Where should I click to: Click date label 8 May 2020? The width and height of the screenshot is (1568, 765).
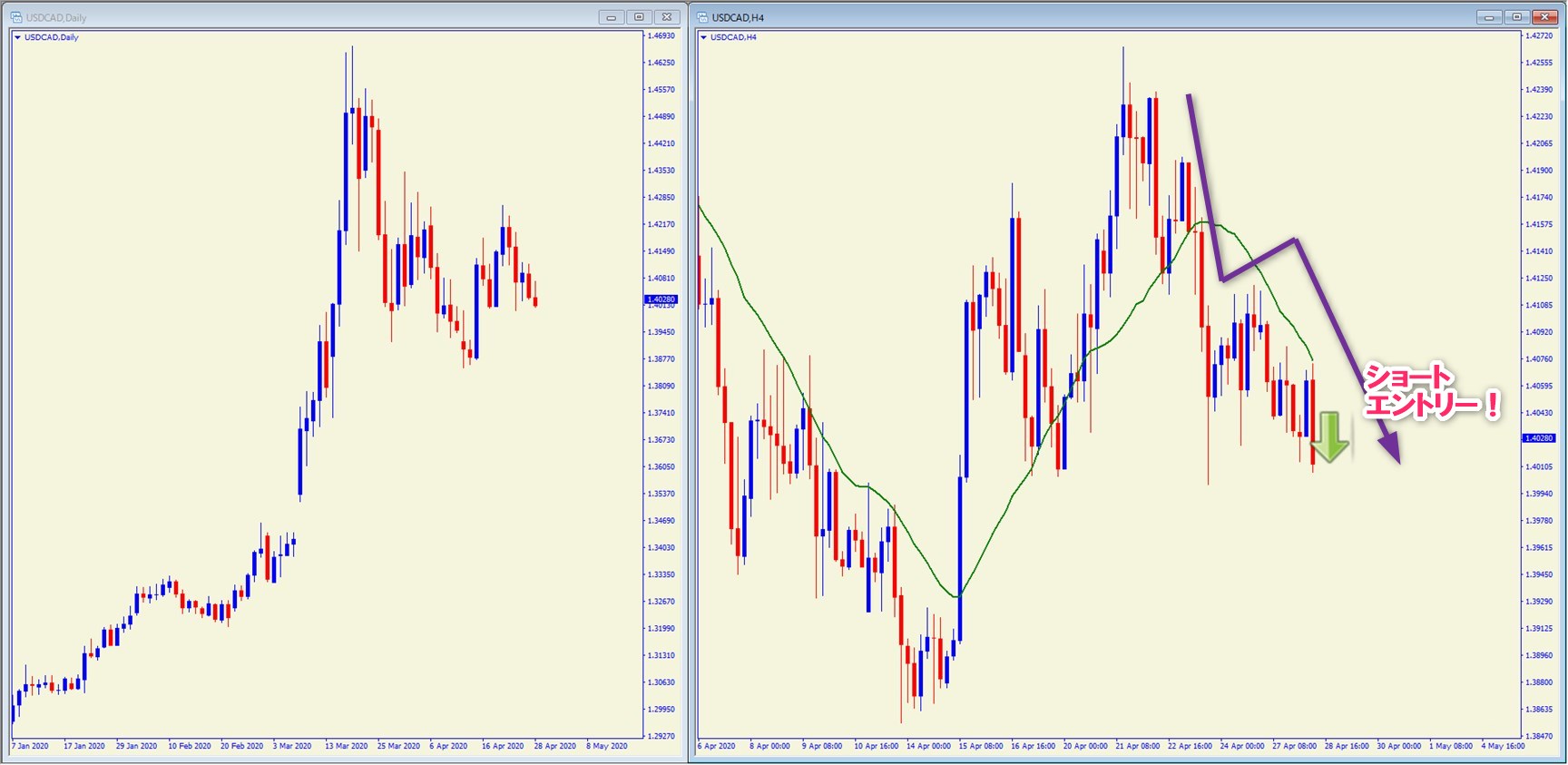coord(607,746)
